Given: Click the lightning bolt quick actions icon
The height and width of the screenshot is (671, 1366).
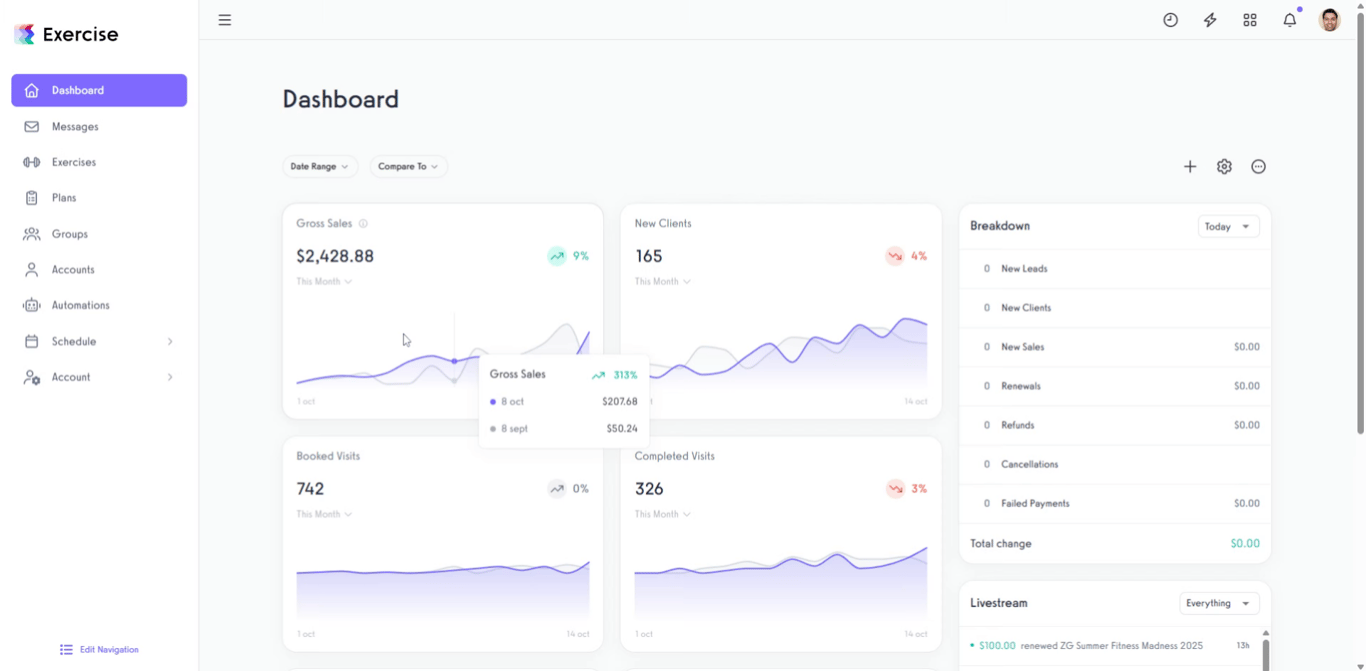Looking at the screenshot, I should (x=1210, y=20).
